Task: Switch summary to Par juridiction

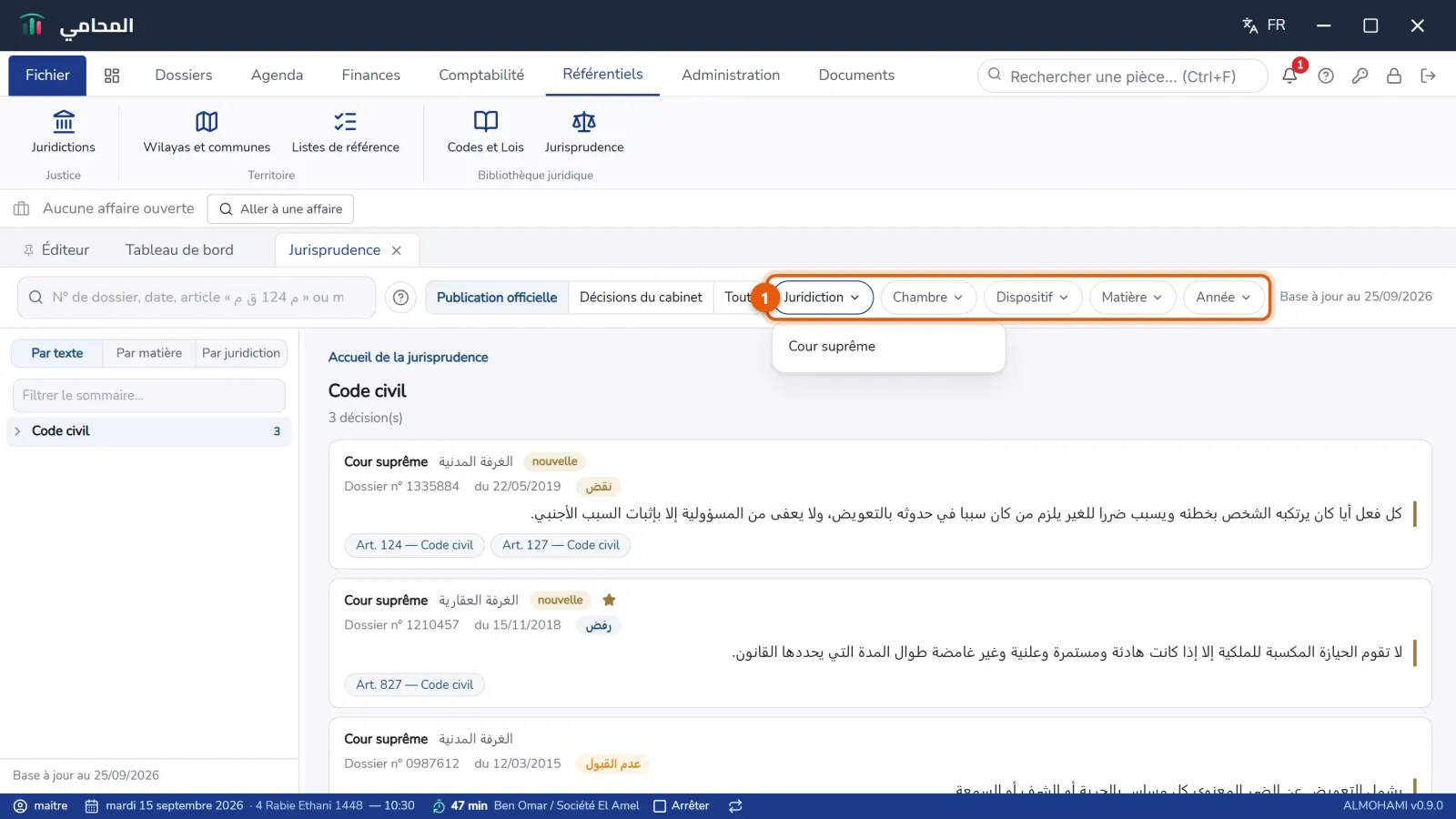Action: (241, 353)
